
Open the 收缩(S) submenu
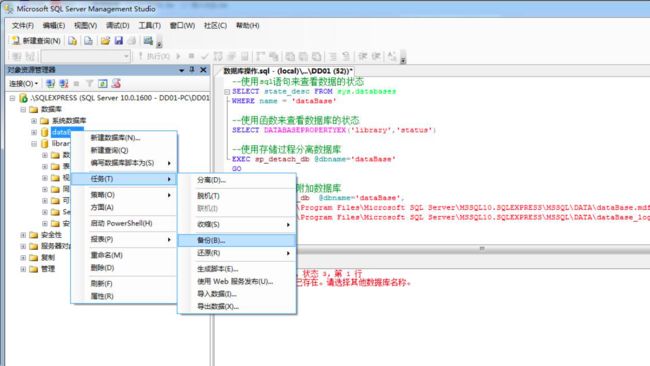(237, 225)
